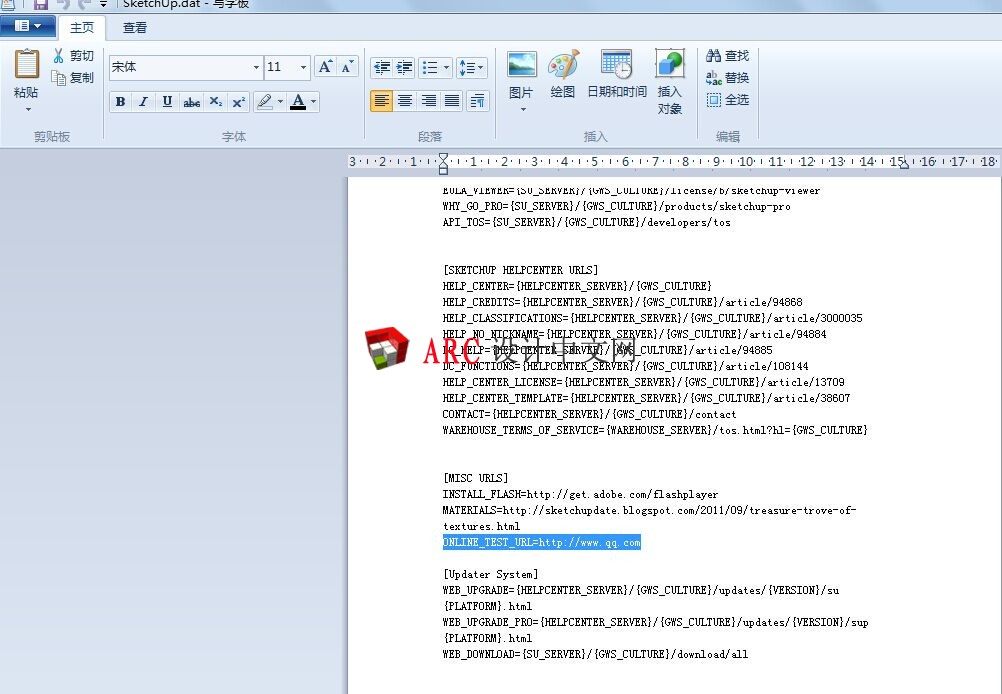Click the 粘贴 clipboard icon

point(26,65)
